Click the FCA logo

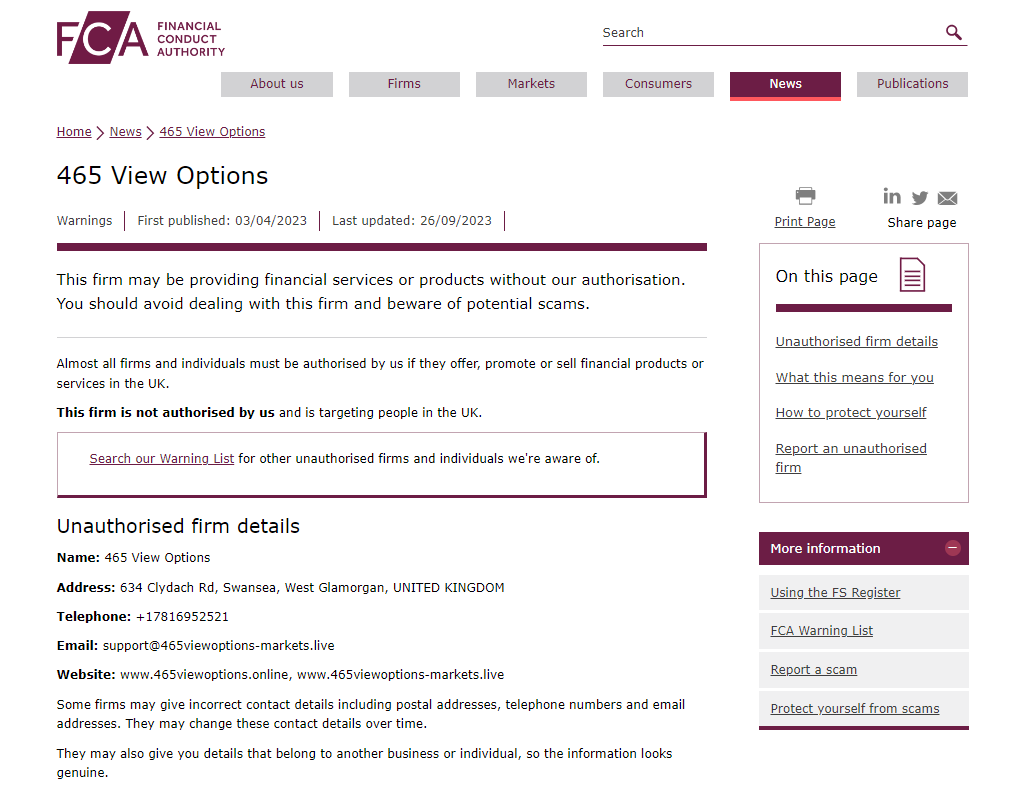[140, 38]
